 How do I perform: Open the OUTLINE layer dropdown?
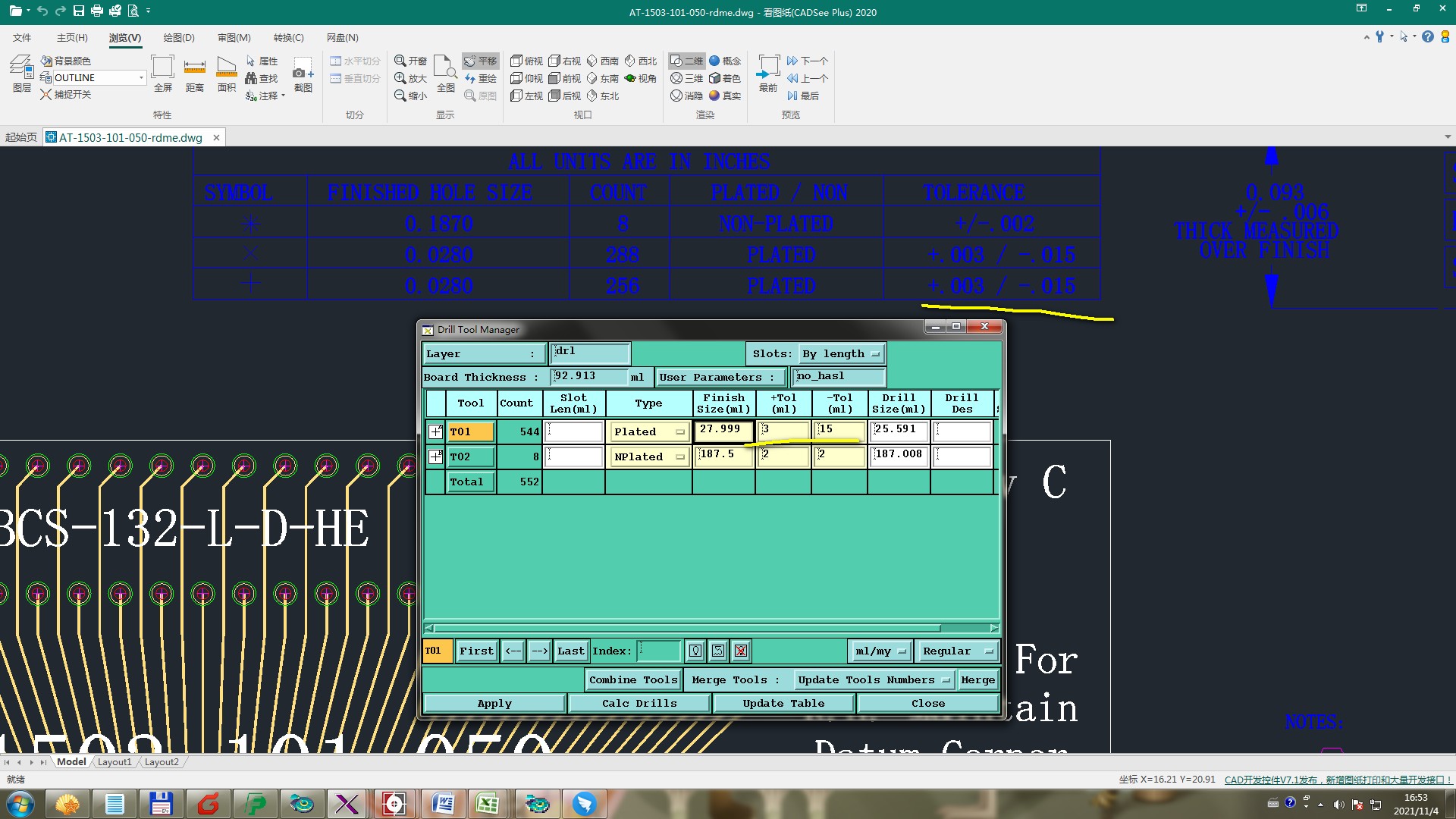pyautogui.click(x=141, y=78)
